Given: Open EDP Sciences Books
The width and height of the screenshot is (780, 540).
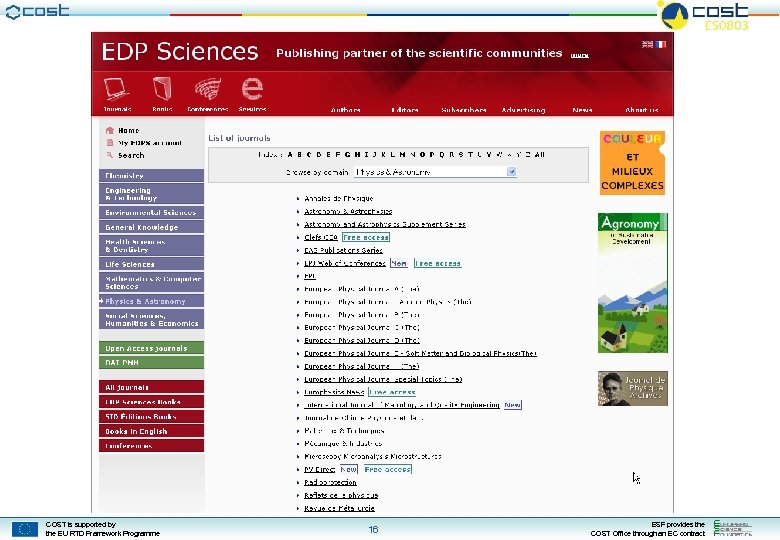Looking at the screenshot, I should [151, 402].
